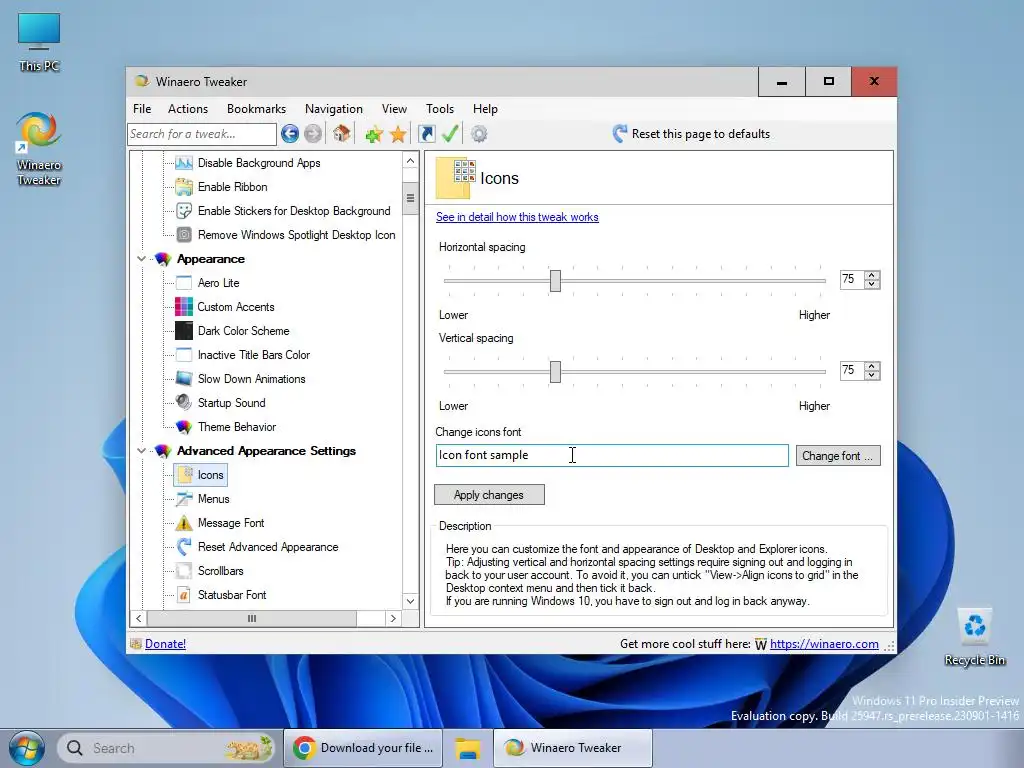Open the Actions menu
The height and width of the screenshot is (768, 1024).
tap(188, 109)
